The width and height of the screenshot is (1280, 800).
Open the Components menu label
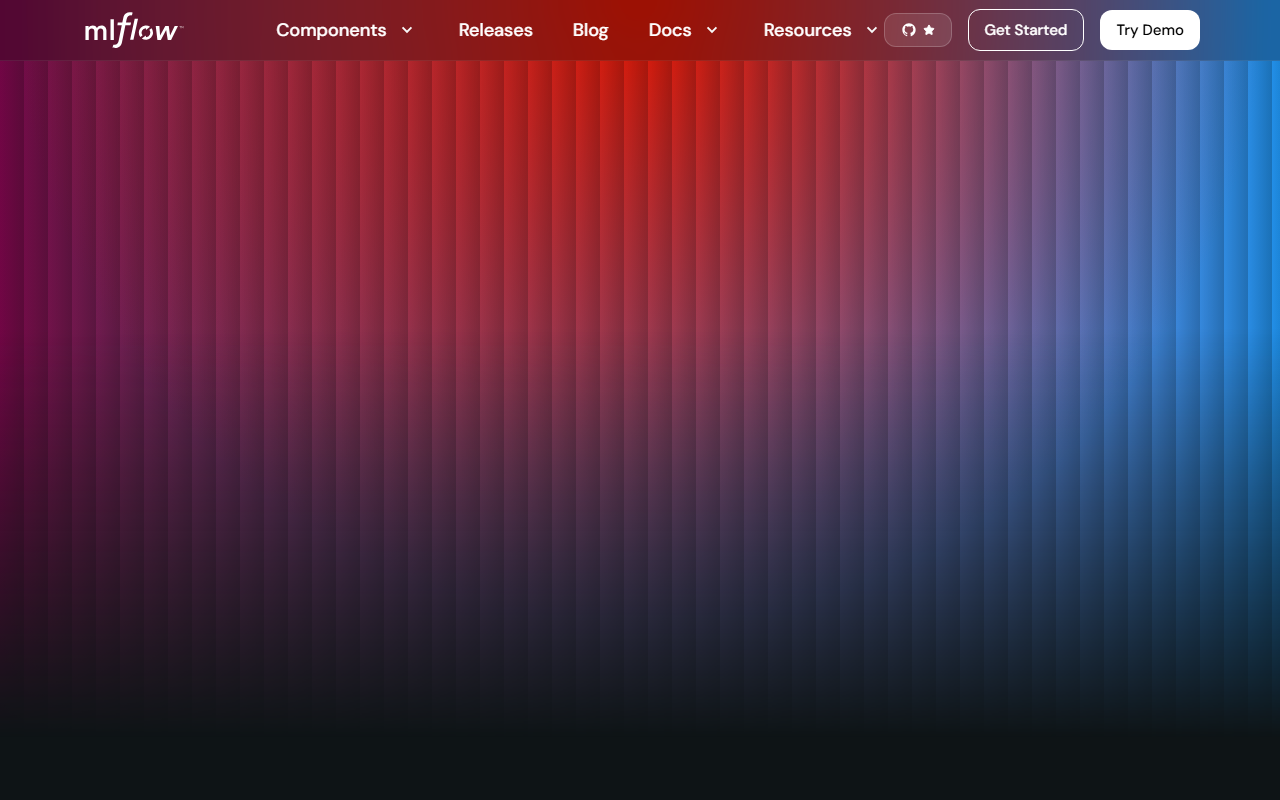click(x=331, y=30)
